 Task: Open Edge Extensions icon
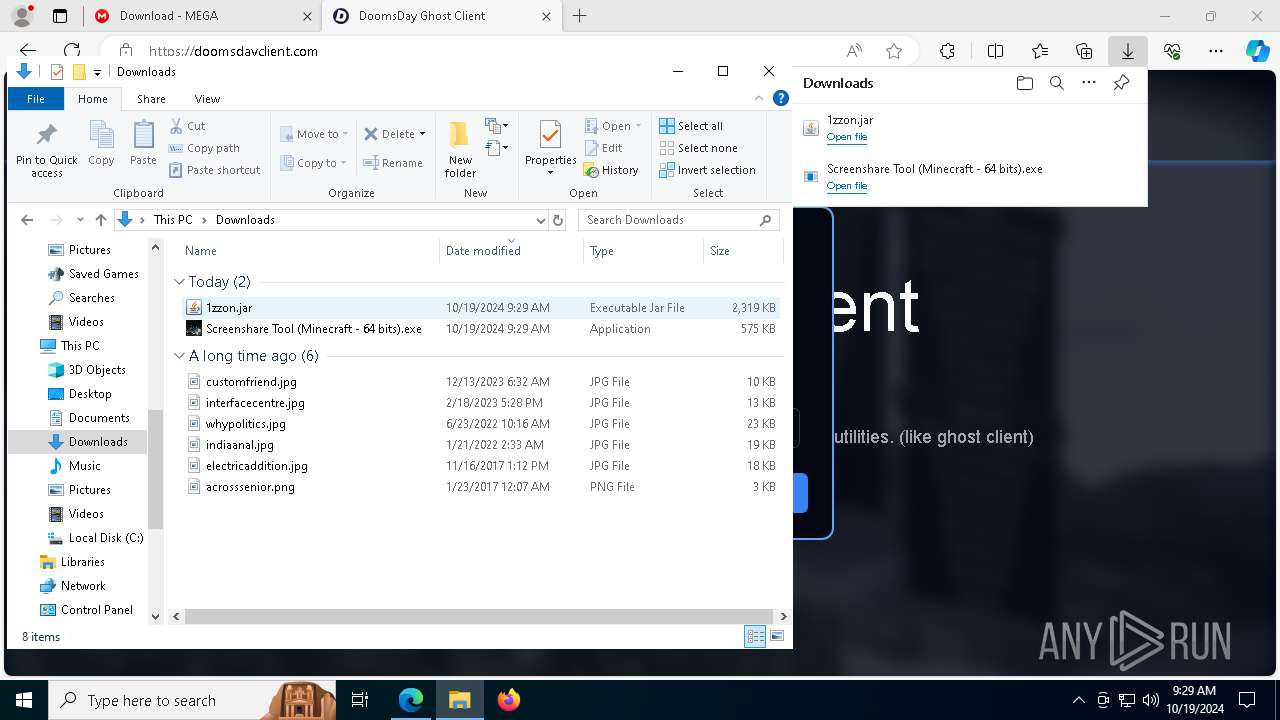[x=947, y=51]
